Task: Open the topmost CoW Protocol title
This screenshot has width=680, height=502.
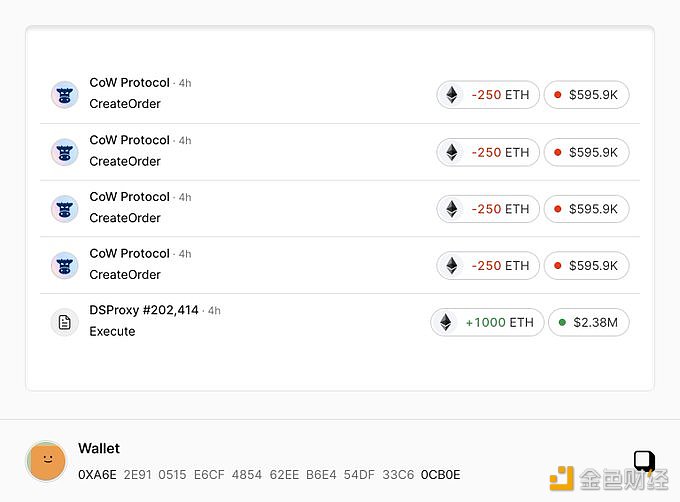Action: (129, 82)
